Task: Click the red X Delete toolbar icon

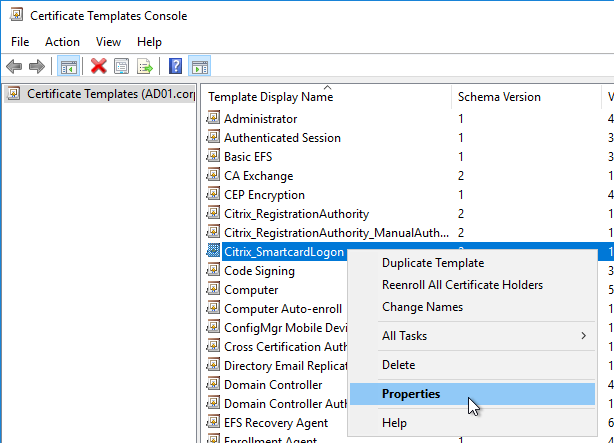Action: click(98, 66)
